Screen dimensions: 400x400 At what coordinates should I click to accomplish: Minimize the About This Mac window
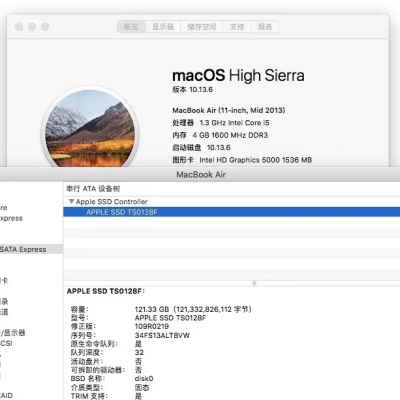32,27
